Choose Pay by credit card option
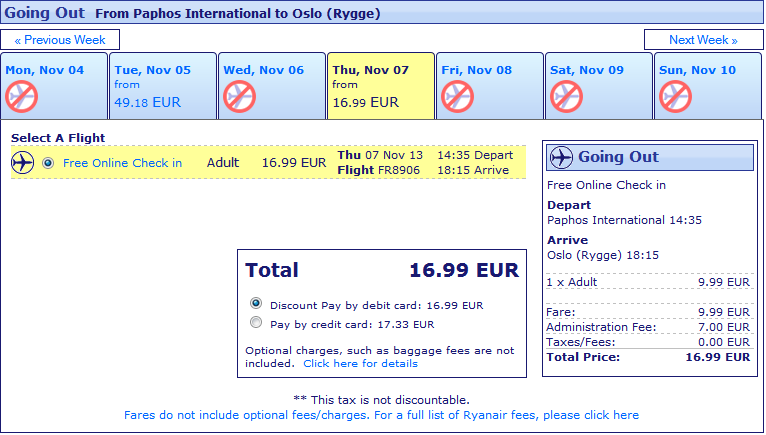This screenshot has height=435, width=766. tap(256, 323)
